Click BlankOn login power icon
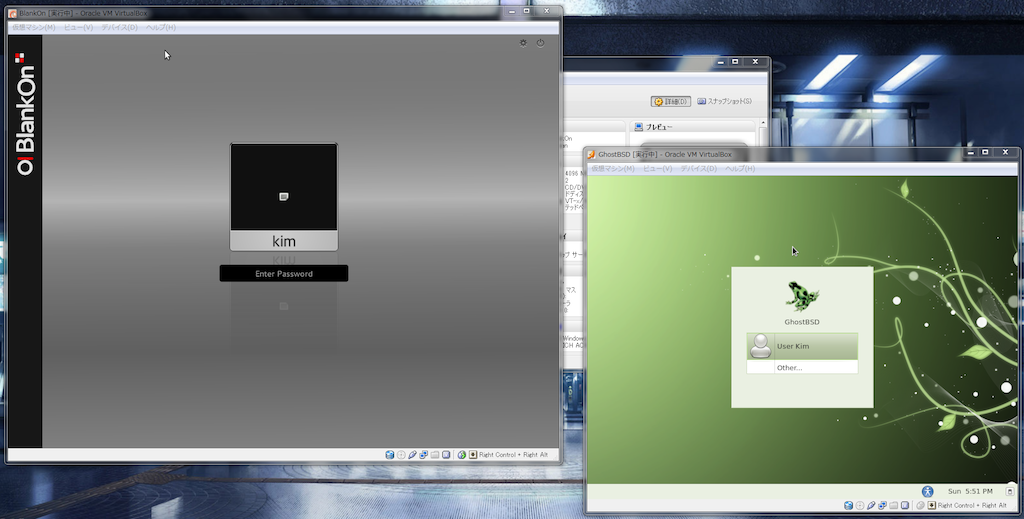 540,43
